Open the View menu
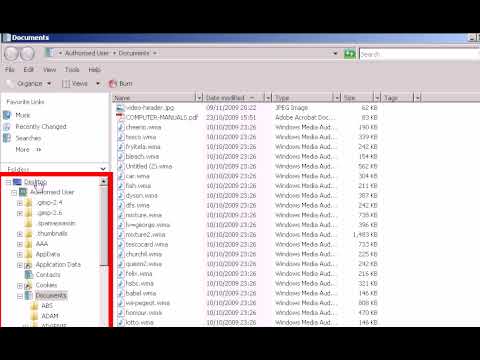 click(49, 70)
